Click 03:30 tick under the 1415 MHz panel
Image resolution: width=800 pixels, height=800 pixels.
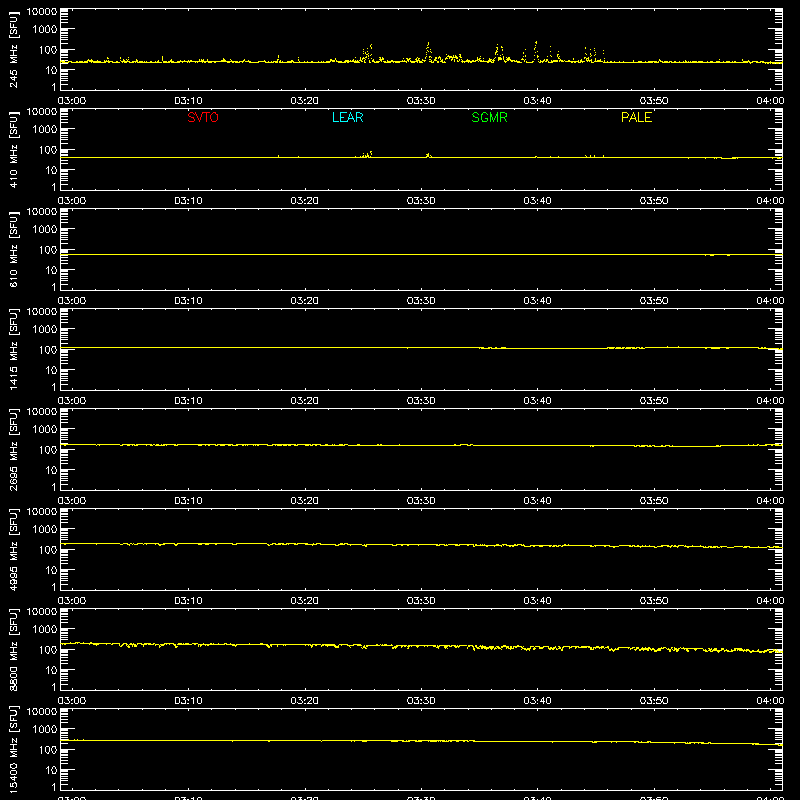pyautogui.click(x=421, y=401)
